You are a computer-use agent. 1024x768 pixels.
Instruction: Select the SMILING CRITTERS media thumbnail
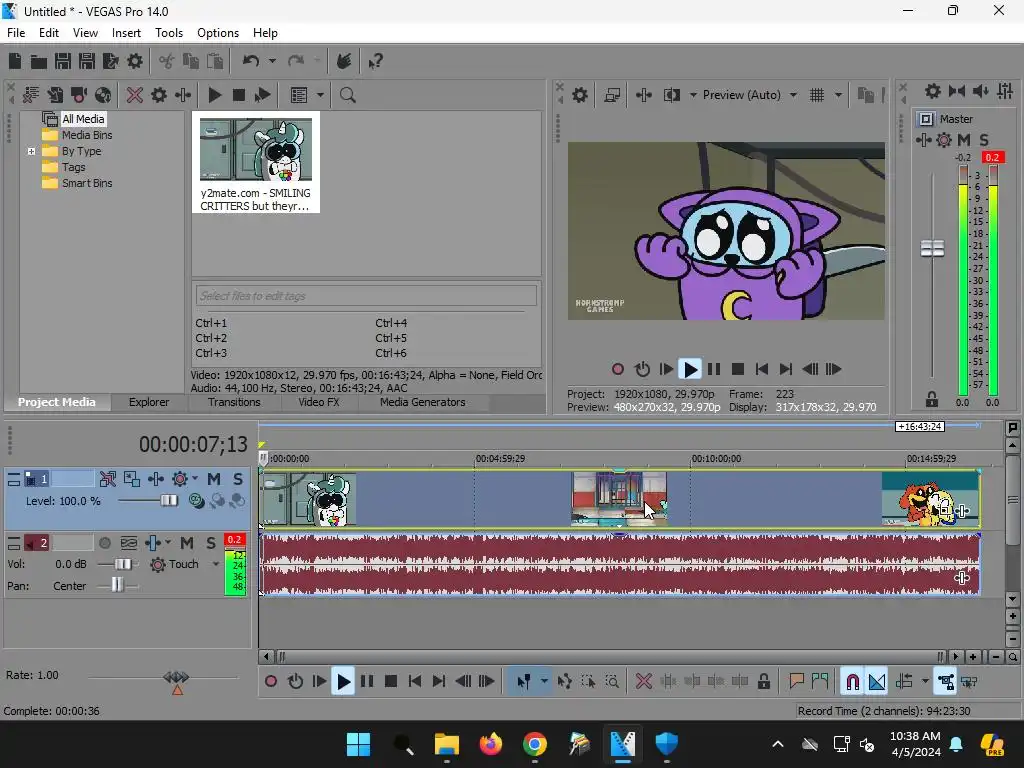(x=255, y=162)
